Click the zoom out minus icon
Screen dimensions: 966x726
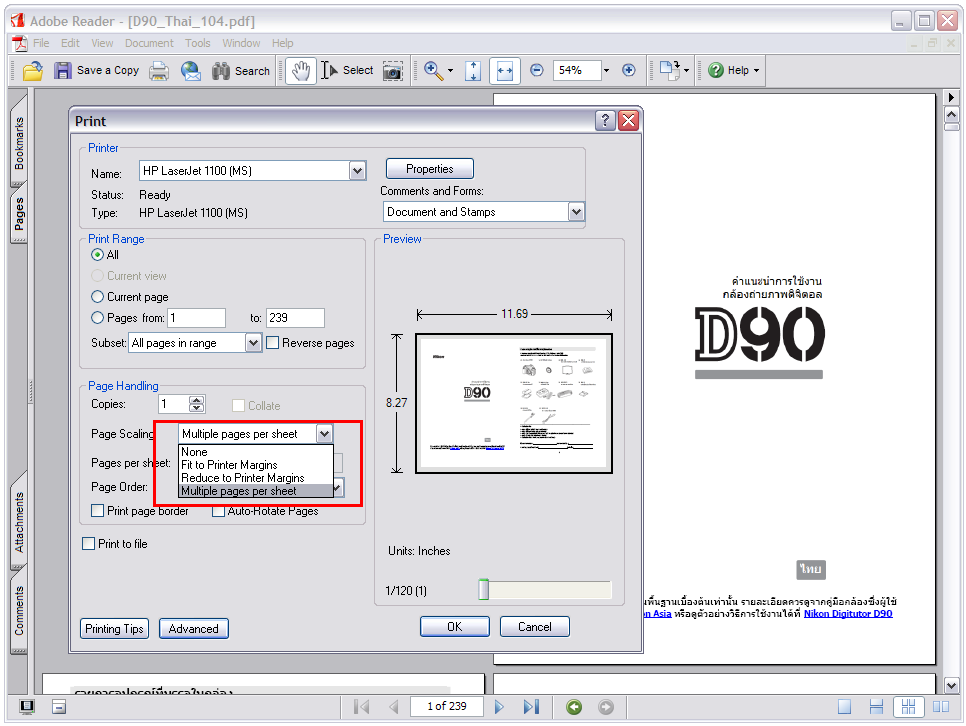click(x=537, y=70)
